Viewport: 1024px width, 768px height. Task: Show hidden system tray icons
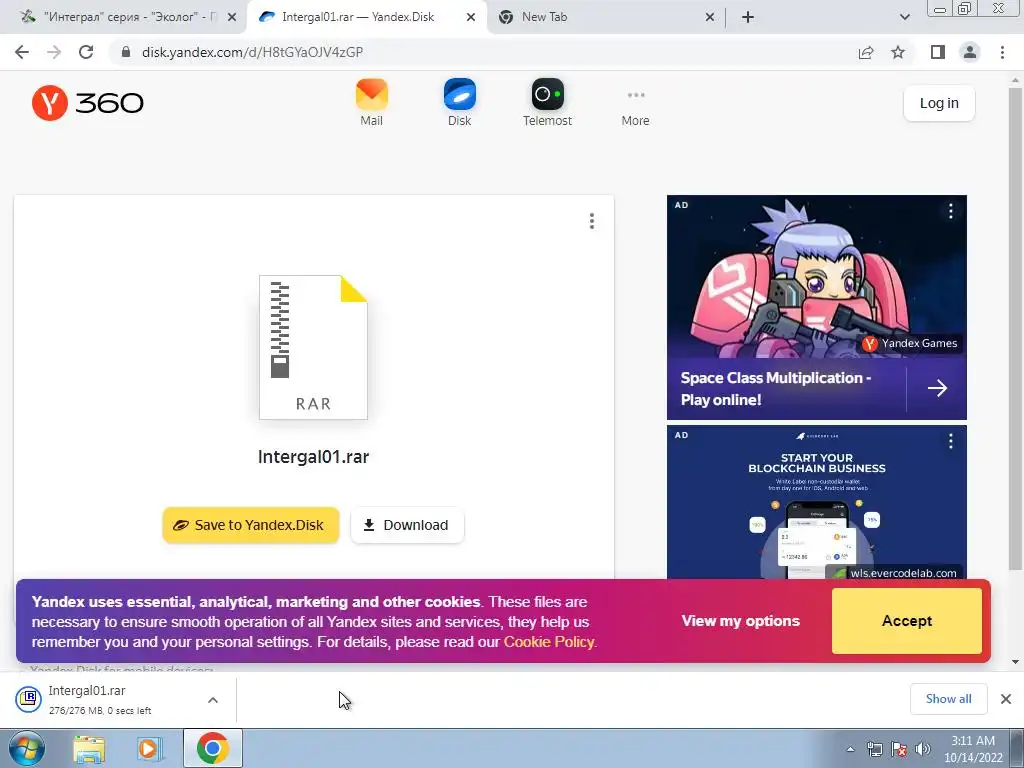(850, 749)
